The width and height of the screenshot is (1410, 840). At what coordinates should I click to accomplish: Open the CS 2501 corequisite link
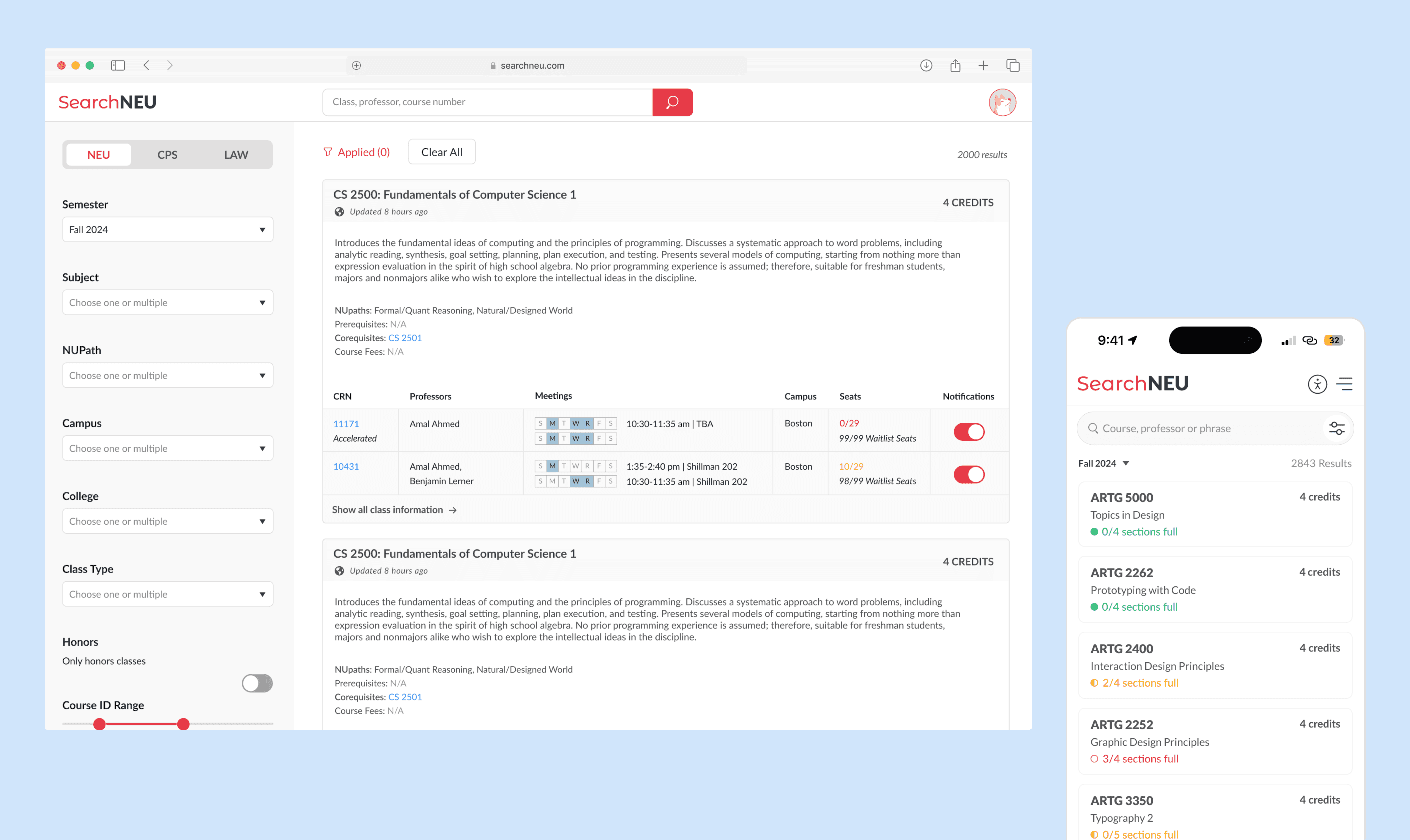click(404, 338)
